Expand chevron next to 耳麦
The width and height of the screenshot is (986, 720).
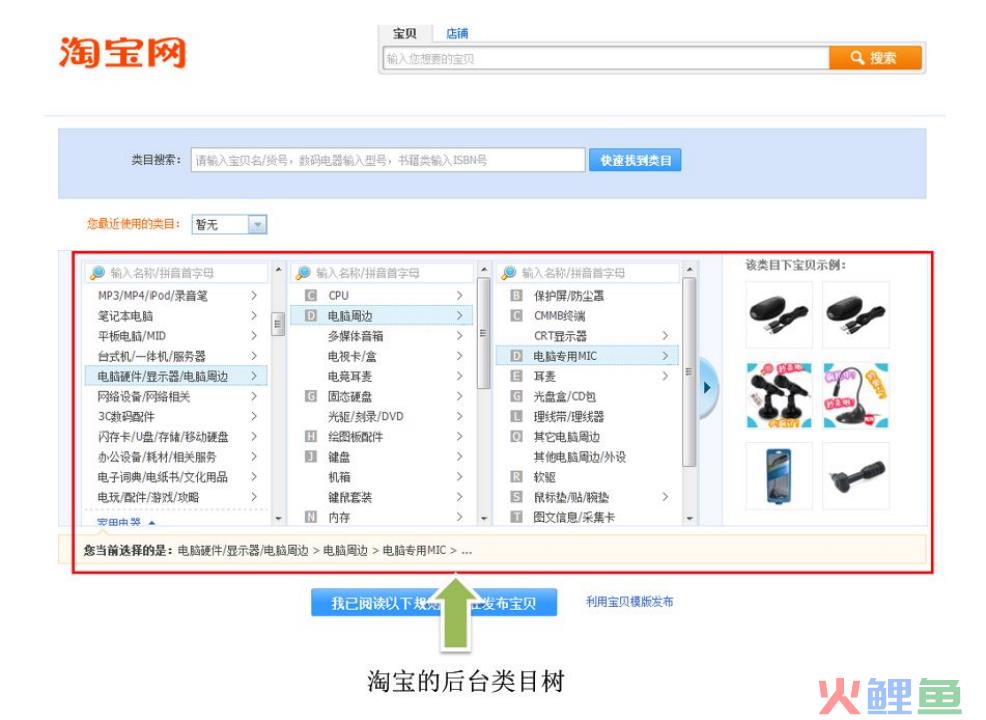click(665, 376)
